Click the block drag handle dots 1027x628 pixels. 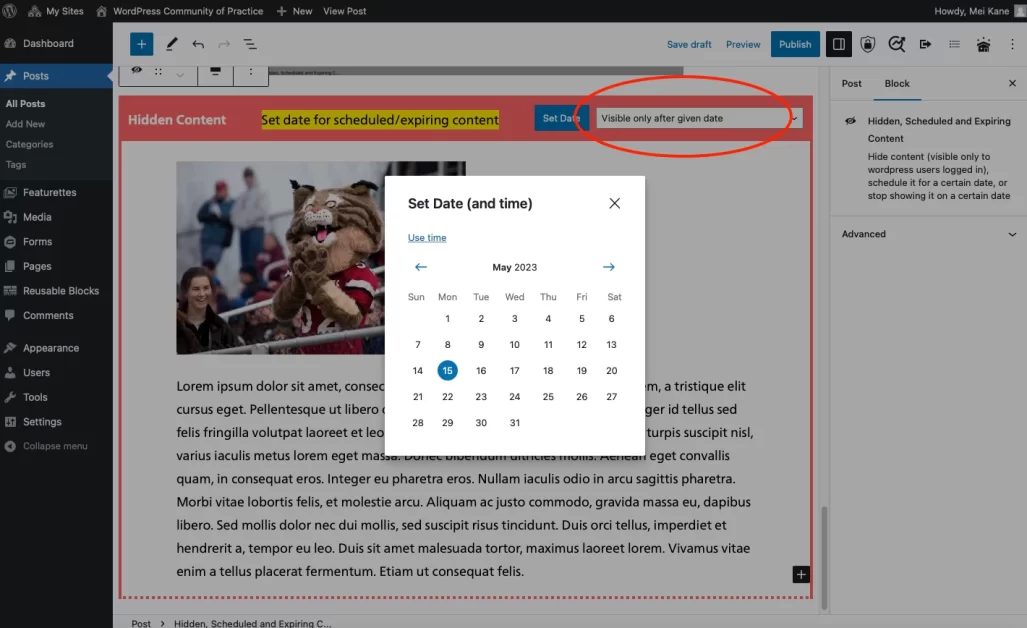pos(158,71)
